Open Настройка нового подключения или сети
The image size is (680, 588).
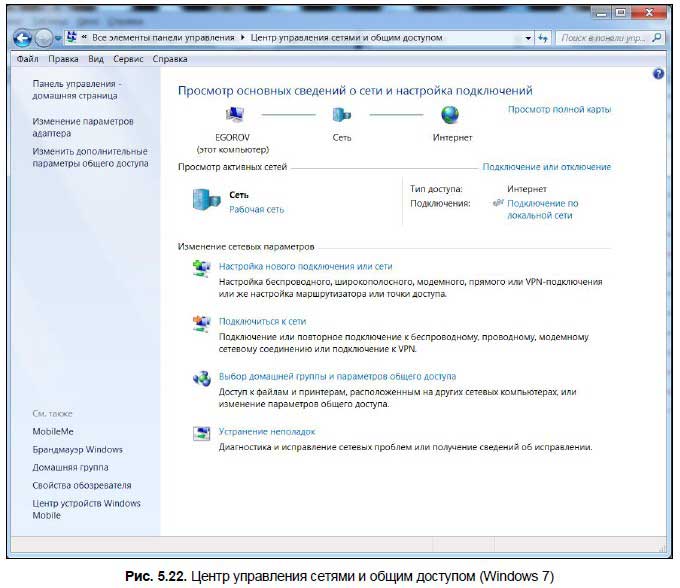pyautogui.click(x=305, y=266)
